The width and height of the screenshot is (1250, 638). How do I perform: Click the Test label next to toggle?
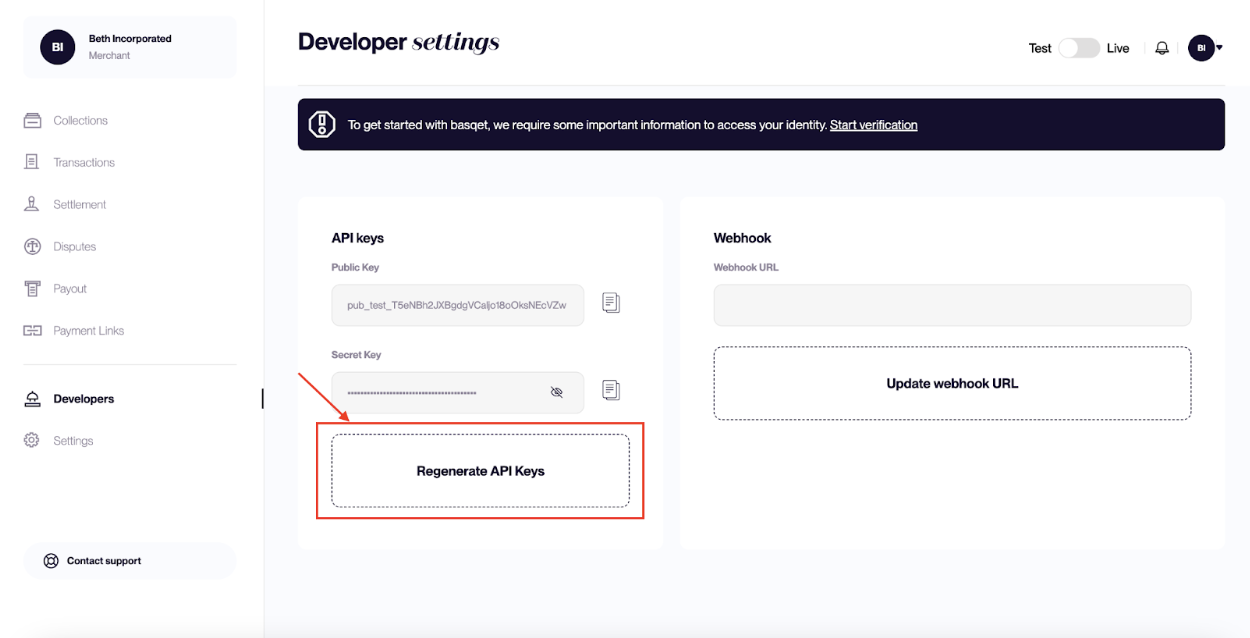pyautogui.click(x=1040, y=48)
